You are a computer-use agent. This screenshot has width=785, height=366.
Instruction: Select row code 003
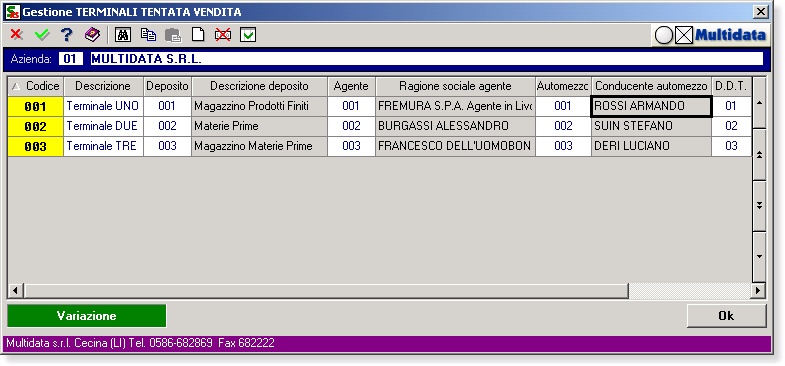(36, 146)
